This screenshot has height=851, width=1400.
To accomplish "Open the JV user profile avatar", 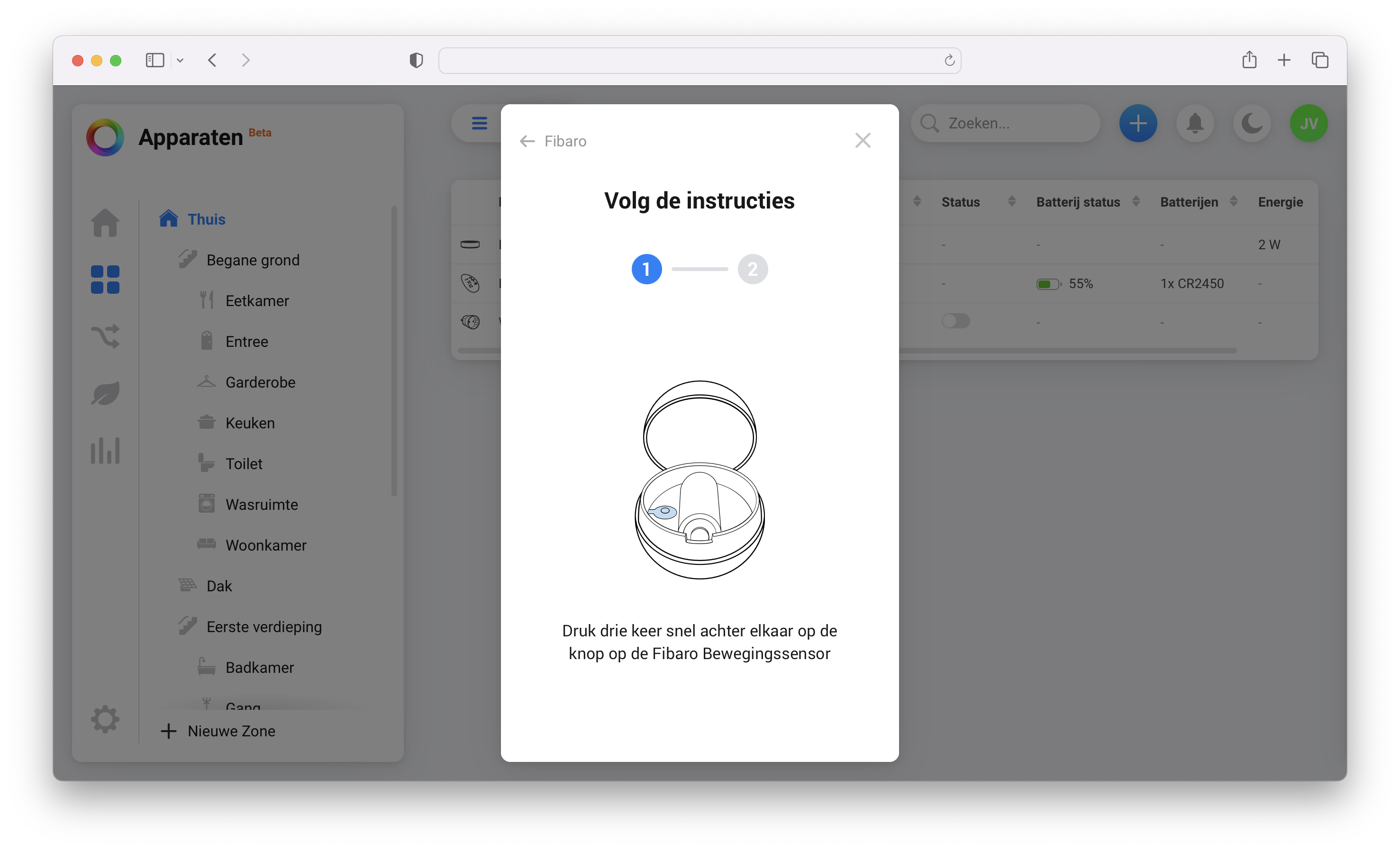I will click(x=1309, y=123).
